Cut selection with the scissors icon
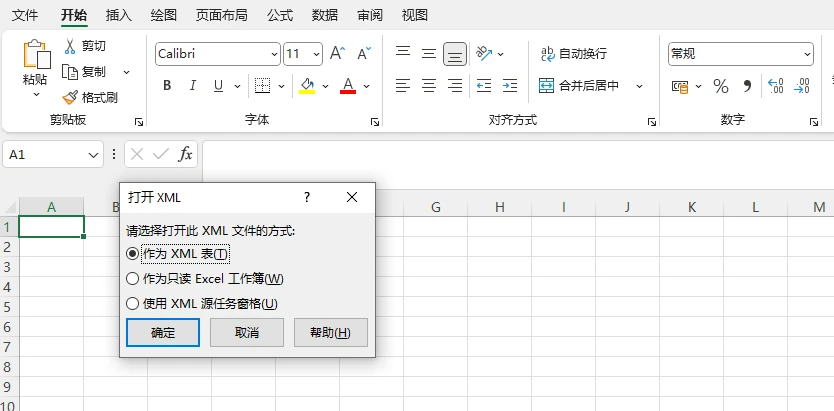Image resolution: width=834 pixels, height=411 pixels. [70, 46]
